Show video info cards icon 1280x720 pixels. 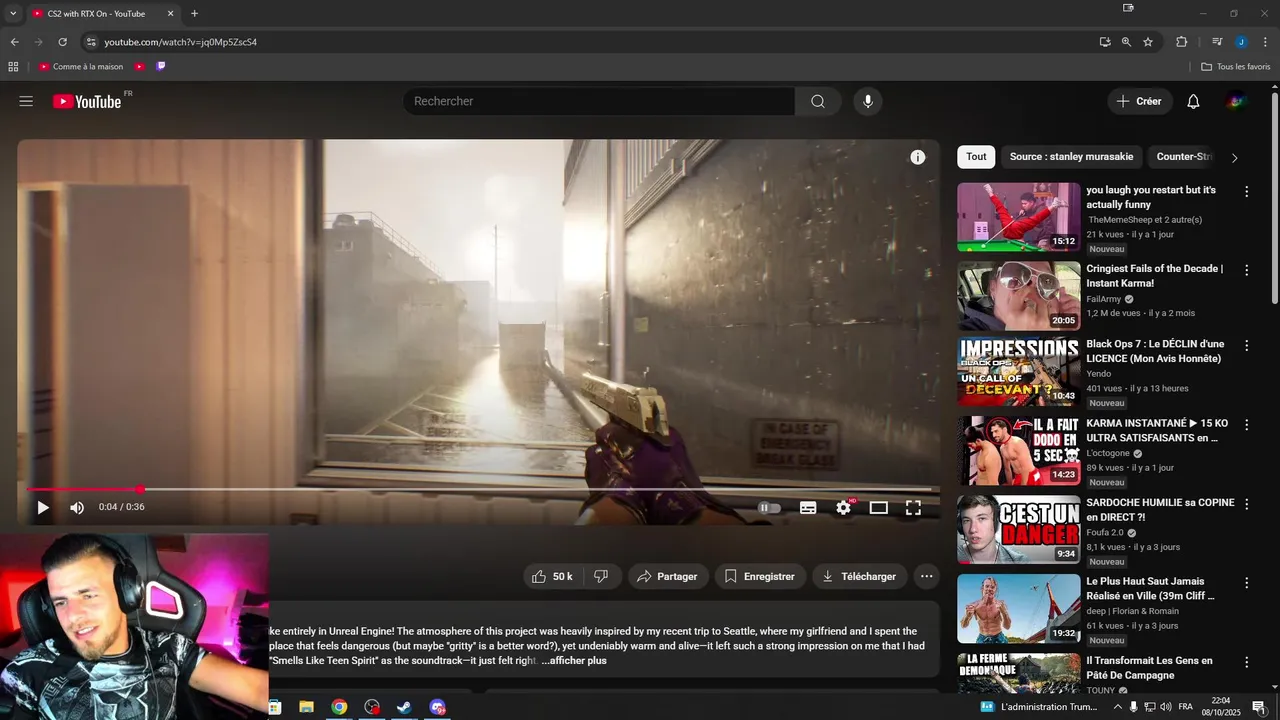918,157
